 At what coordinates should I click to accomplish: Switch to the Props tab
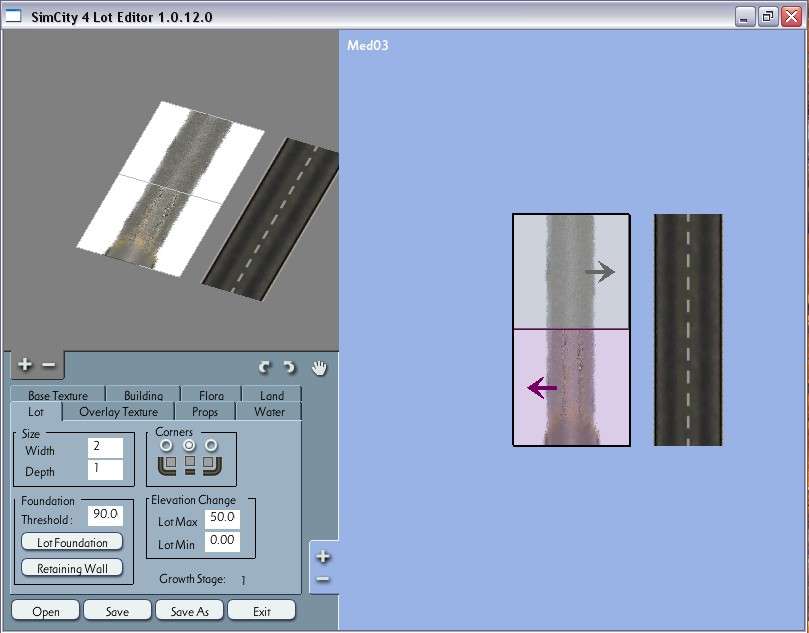pyautogui.click(x=205, y=412)
